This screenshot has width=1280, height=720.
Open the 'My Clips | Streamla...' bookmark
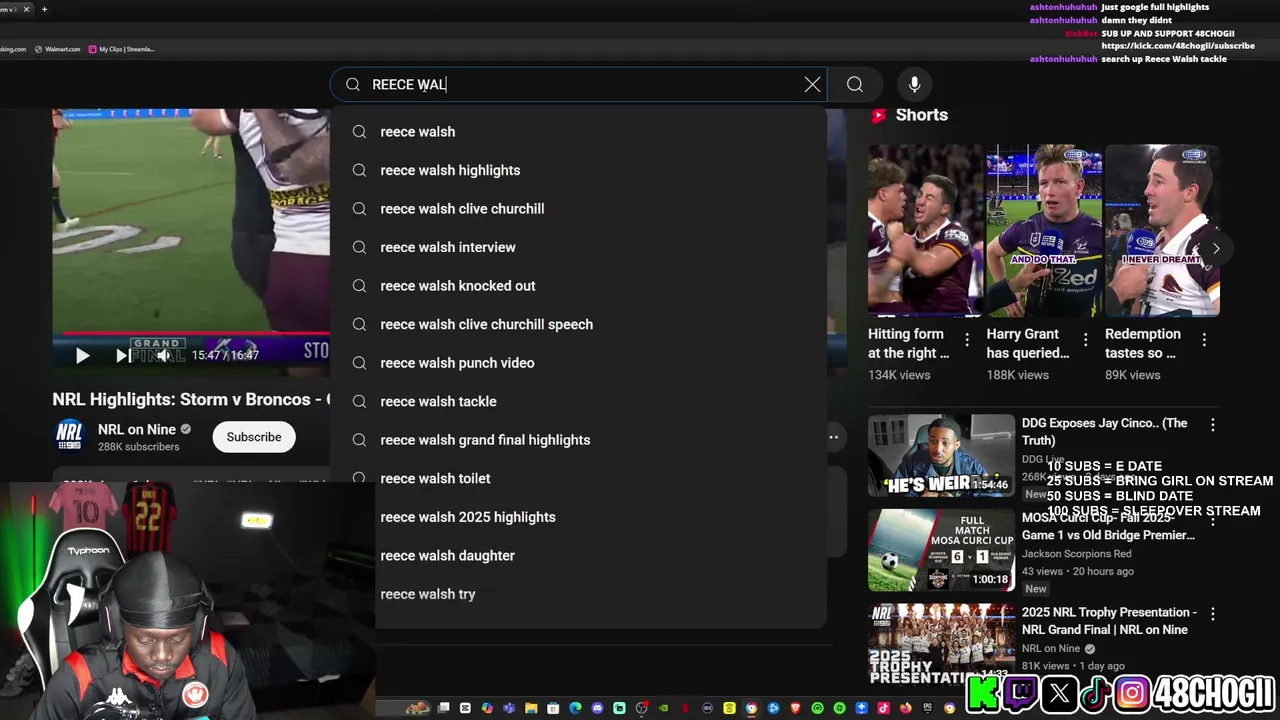tap(122, 49)
